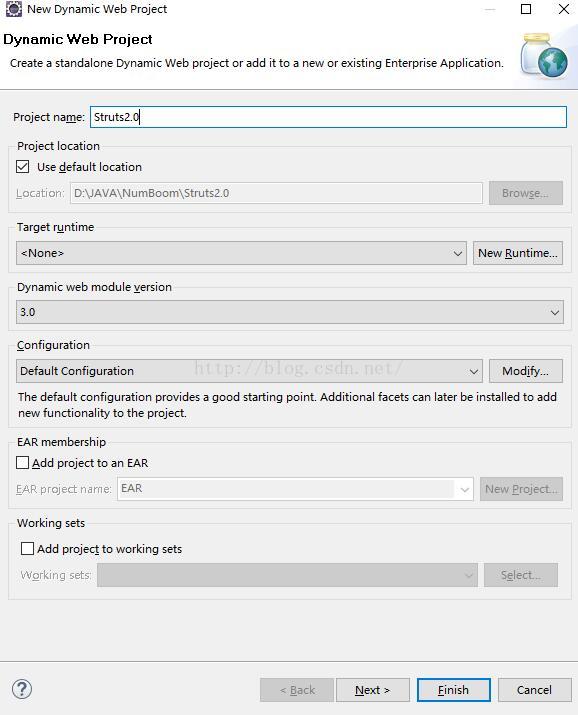
Task: Click the New Runtime... button
Action: [x=518, y=253]
